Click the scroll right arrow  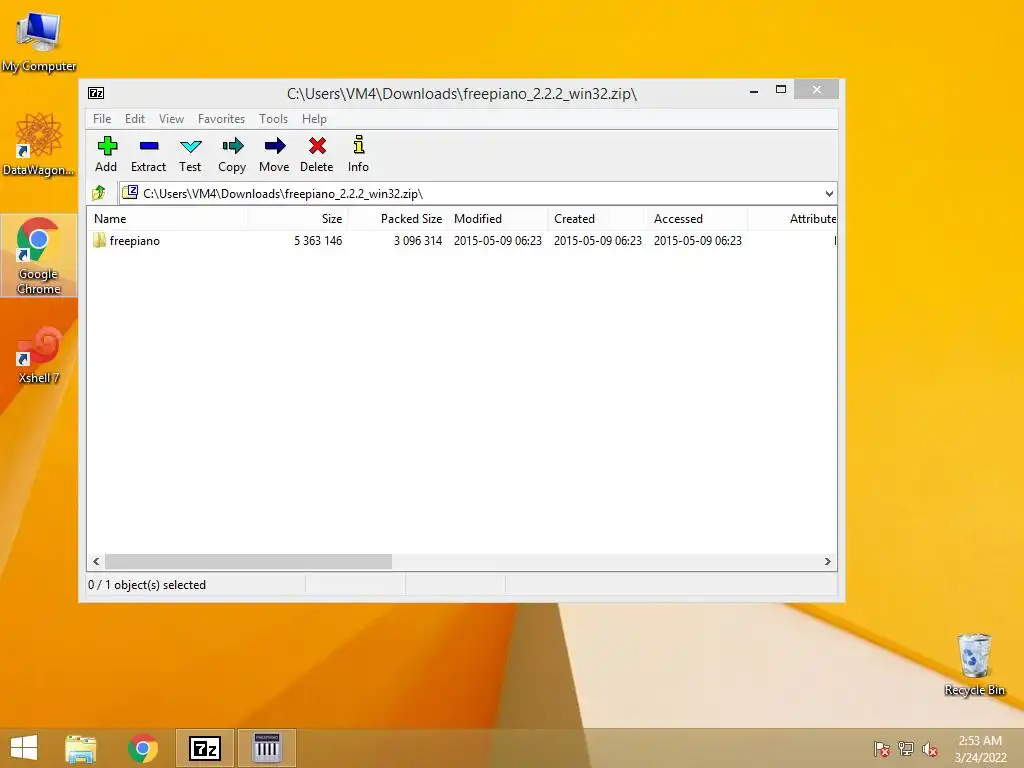pyautogui.click(x=827, y=562)
